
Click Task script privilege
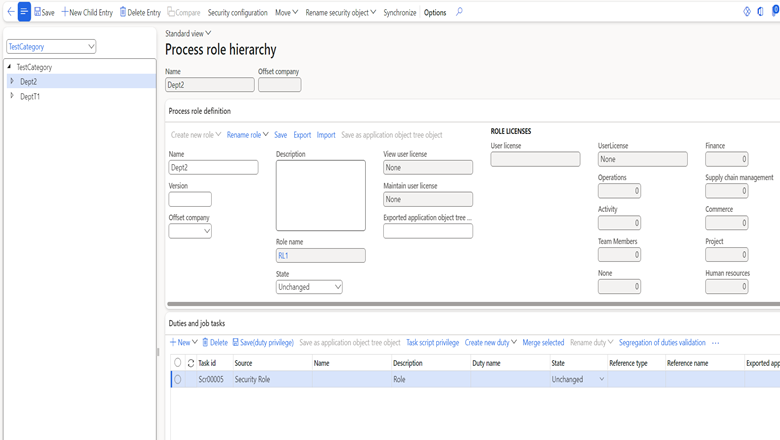point(432,343)
